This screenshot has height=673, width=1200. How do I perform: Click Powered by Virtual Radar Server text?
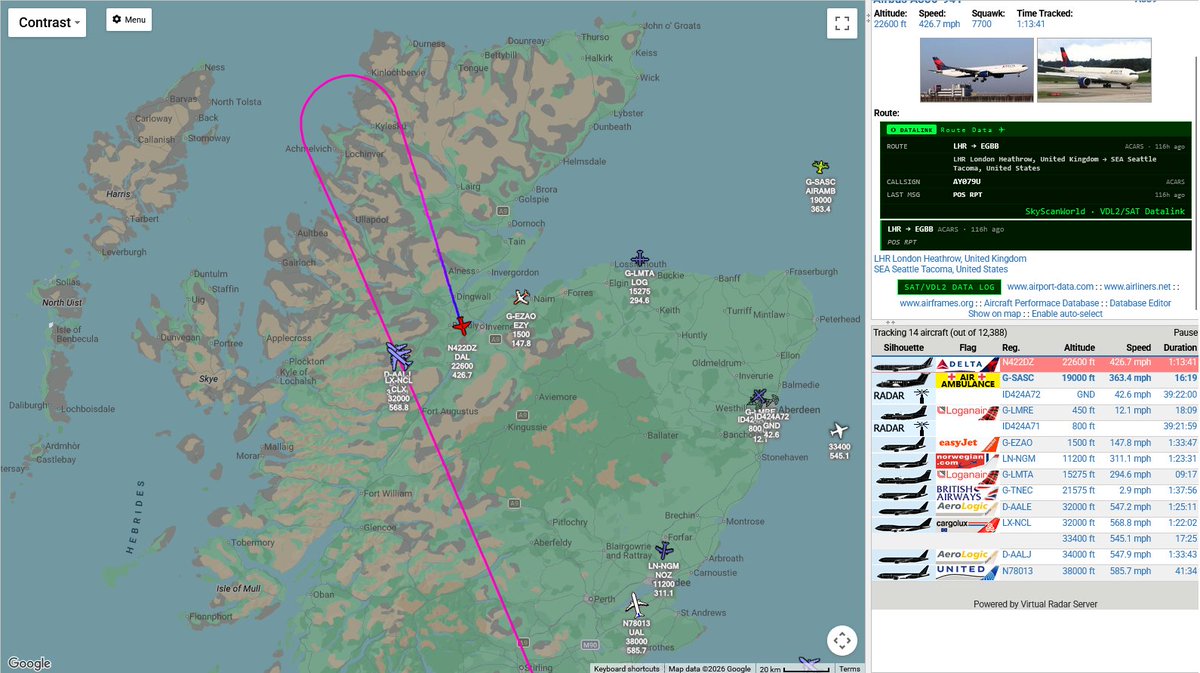(1035, 604)
